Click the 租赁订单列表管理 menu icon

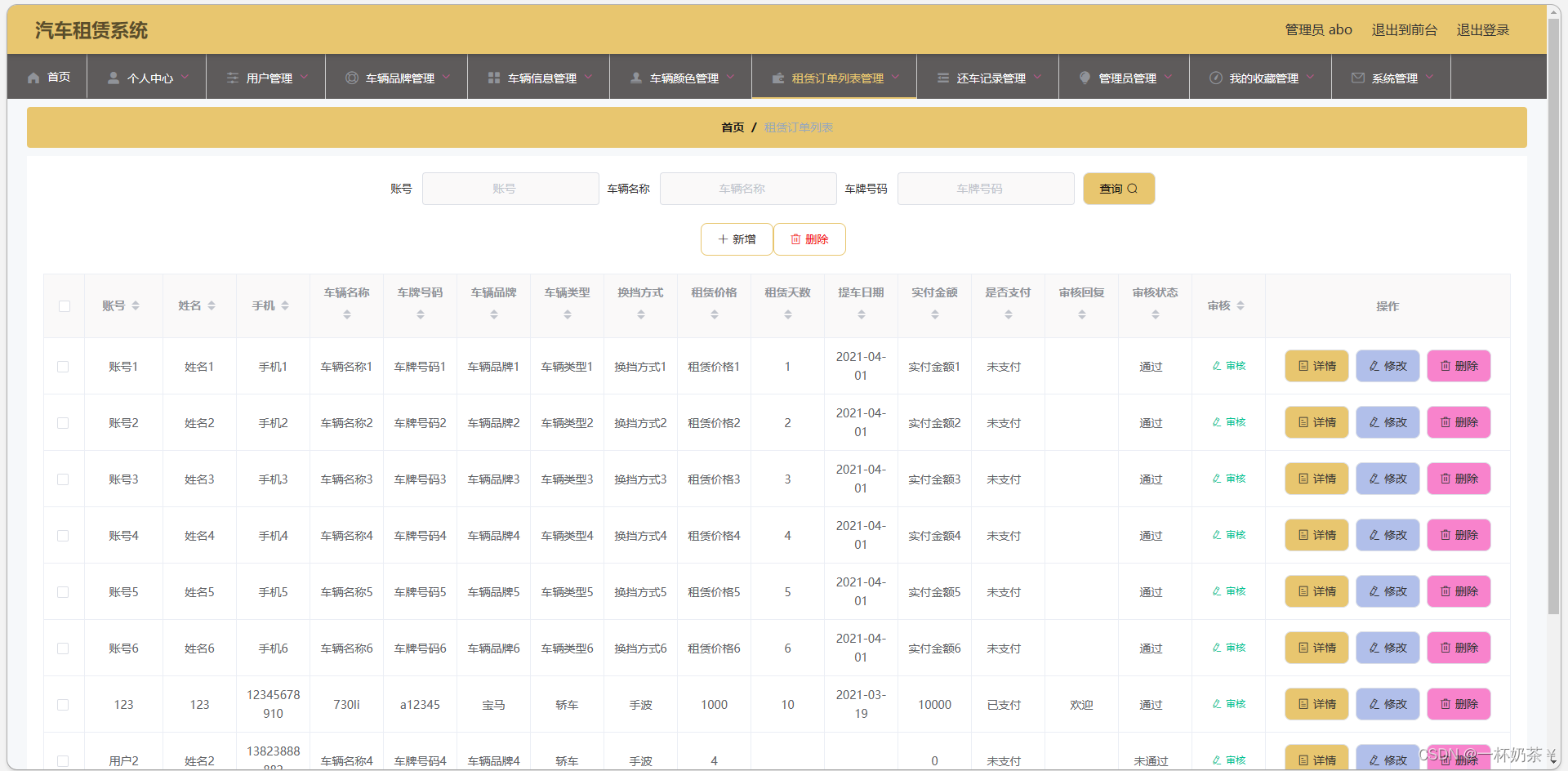pos(778,78)
